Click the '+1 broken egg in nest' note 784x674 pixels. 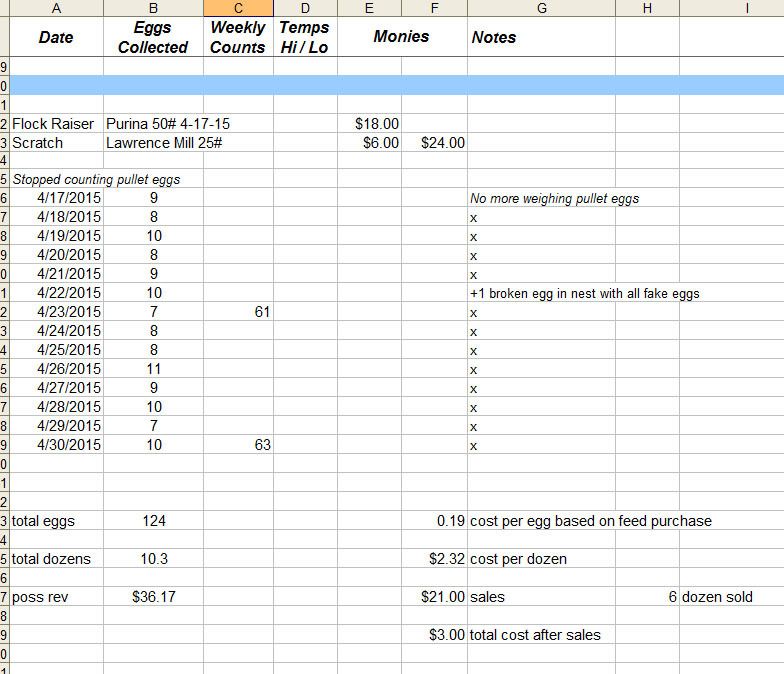(x=584, y=294)
